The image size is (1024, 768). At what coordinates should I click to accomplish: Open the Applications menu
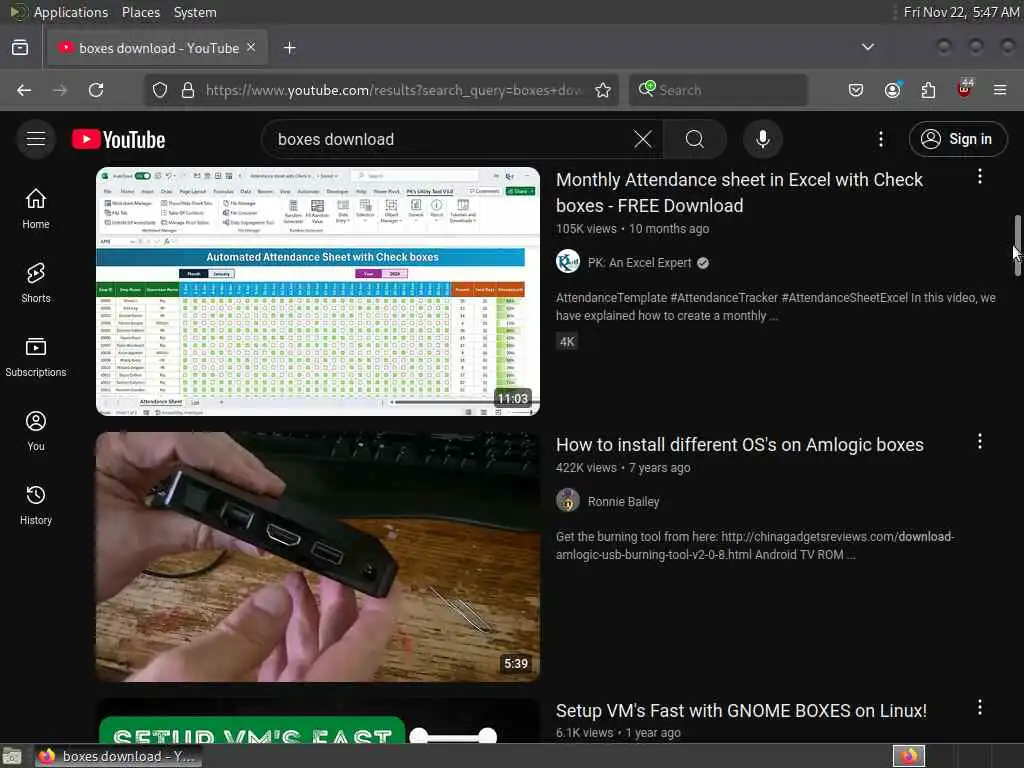71,12
